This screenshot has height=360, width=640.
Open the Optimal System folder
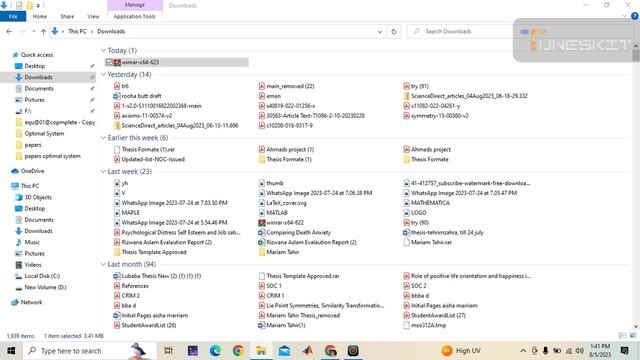pyautogui.click(x=44, y=133)
